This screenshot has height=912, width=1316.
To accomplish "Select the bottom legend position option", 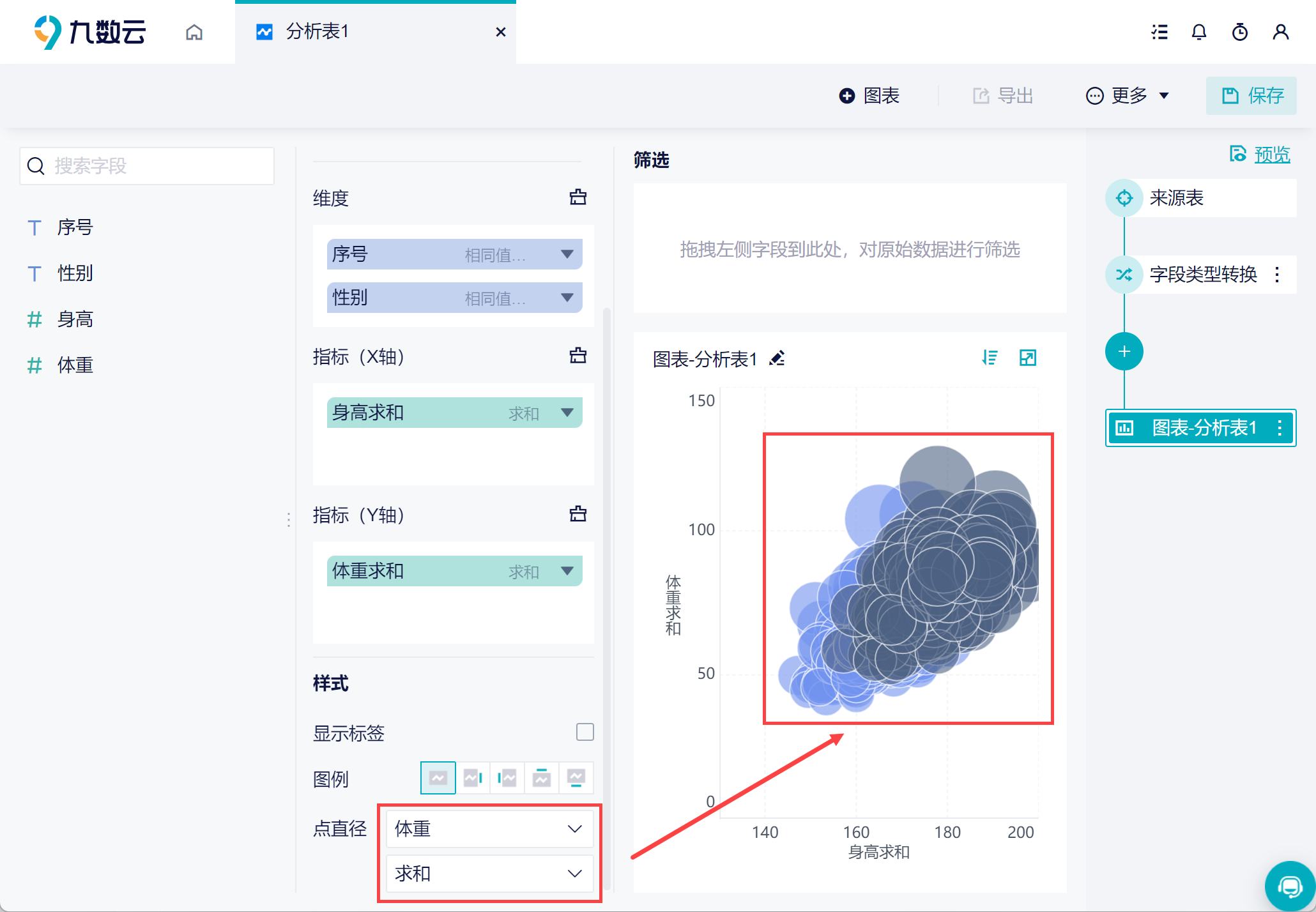I will pyautogui.click(x=576, y=778).
